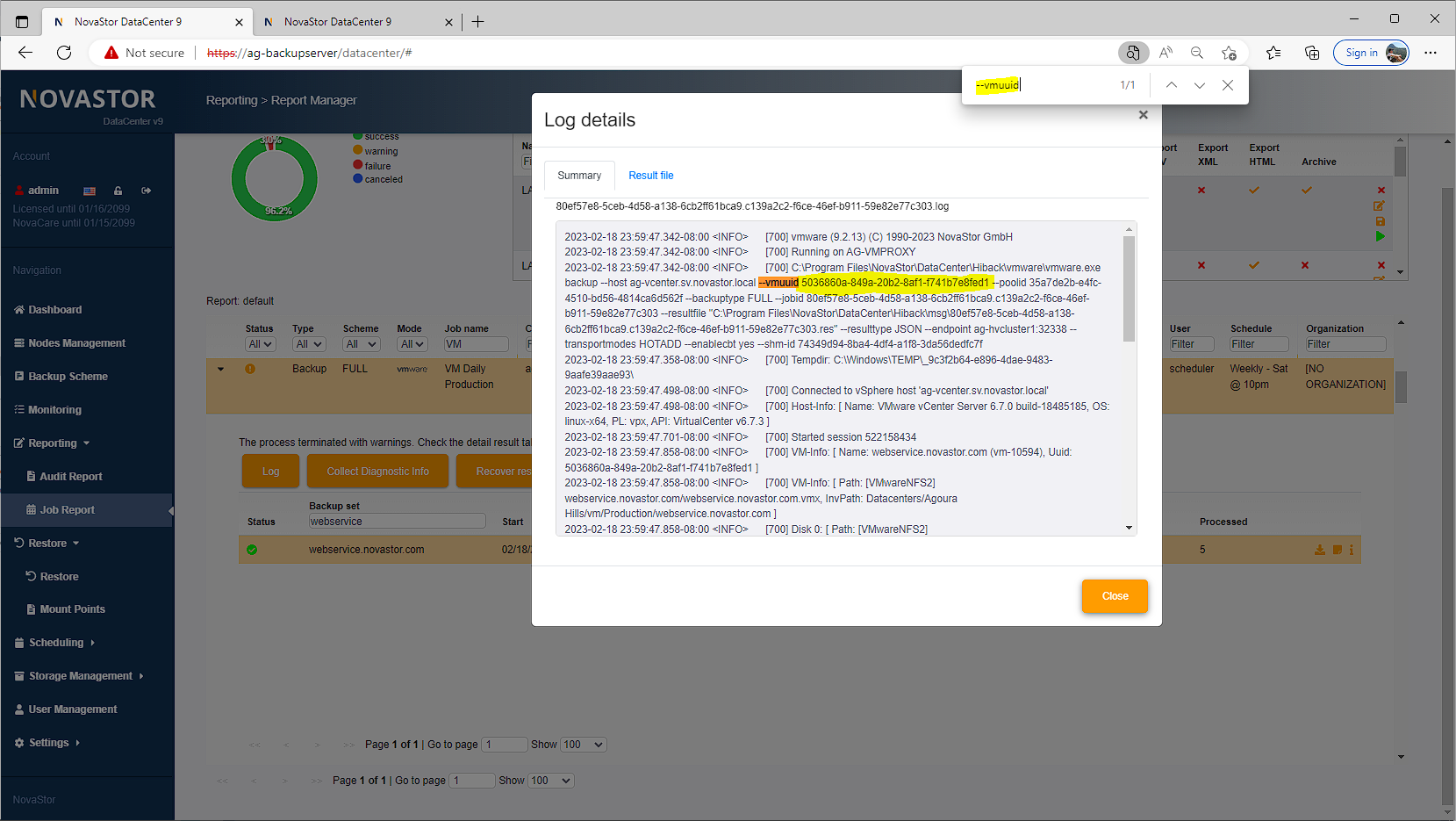This screenshot has width=1456, height=821.
Task: Click the lock icon next to admin
Action: click(118, 191)
